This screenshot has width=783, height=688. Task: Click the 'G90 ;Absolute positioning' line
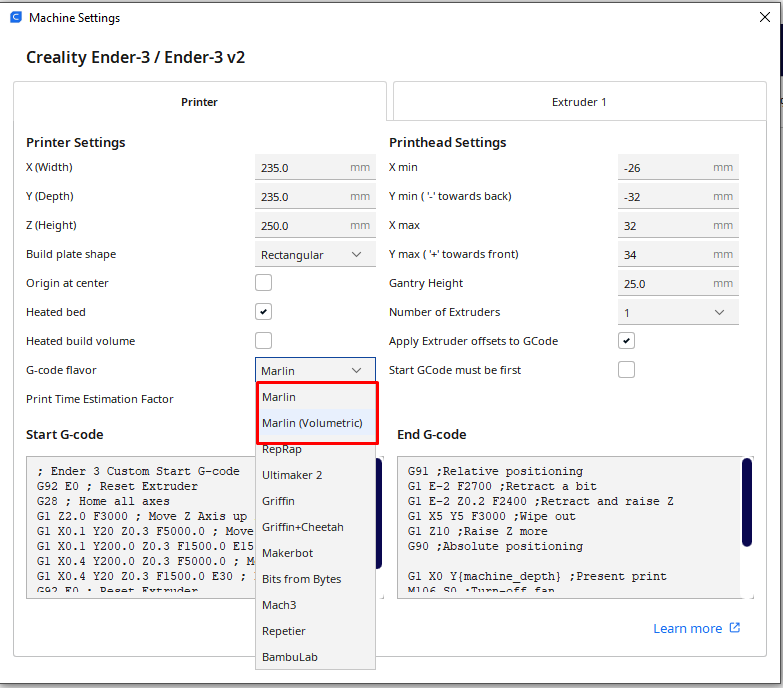click(495, 546)
